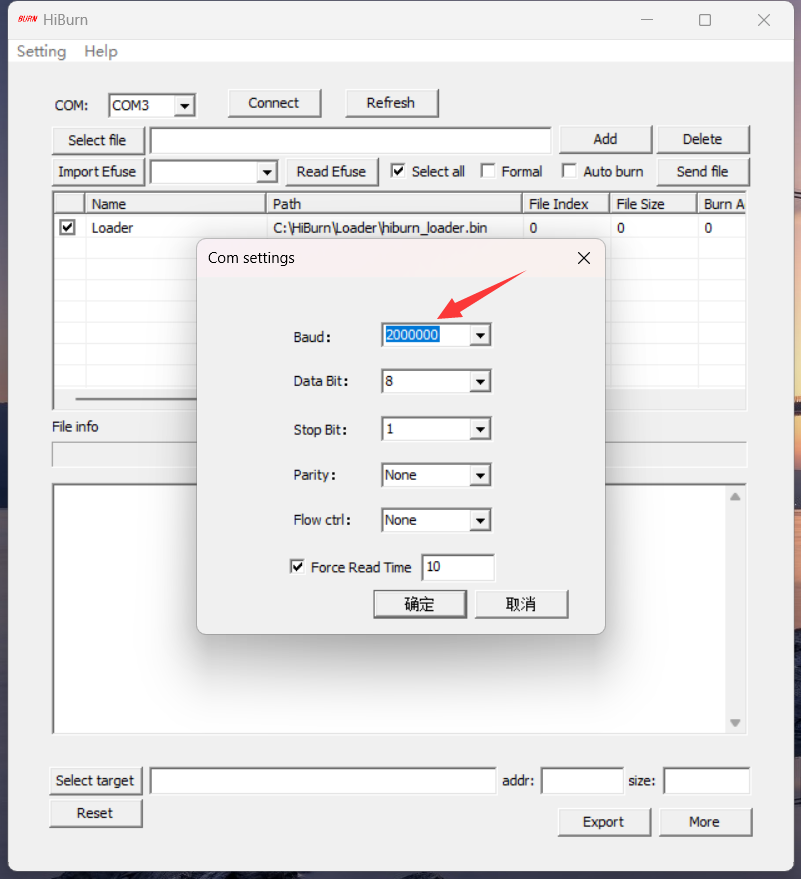The width and height of the screenshot is (801, 879).
Task: Expand the Efuse combo box dropdown
Action: (x=267, y=172)
